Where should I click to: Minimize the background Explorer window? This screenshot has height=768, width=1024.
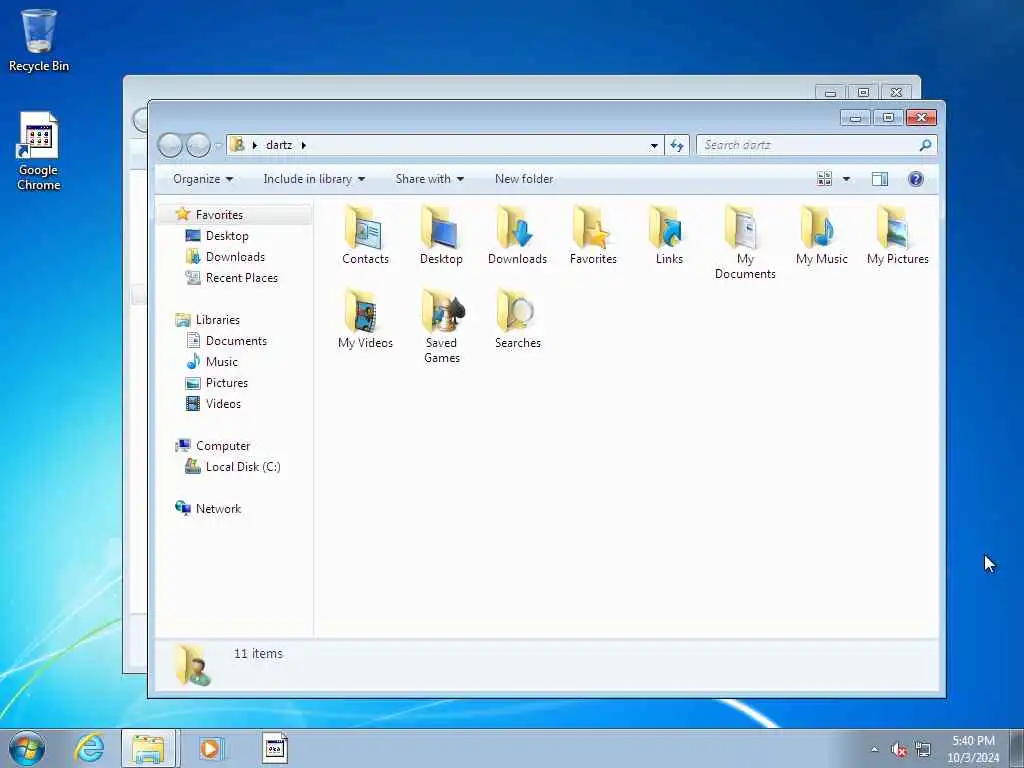point(830,93)
